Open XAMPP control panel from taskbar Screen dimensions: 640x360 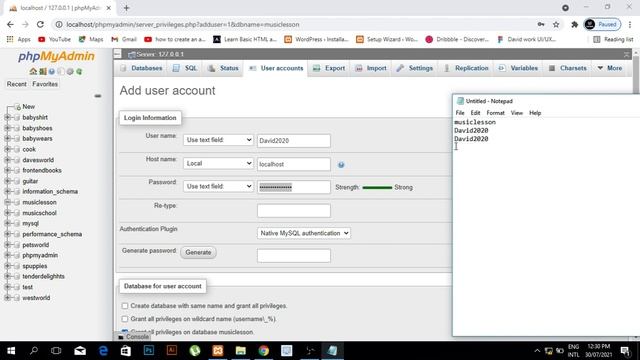218,351
